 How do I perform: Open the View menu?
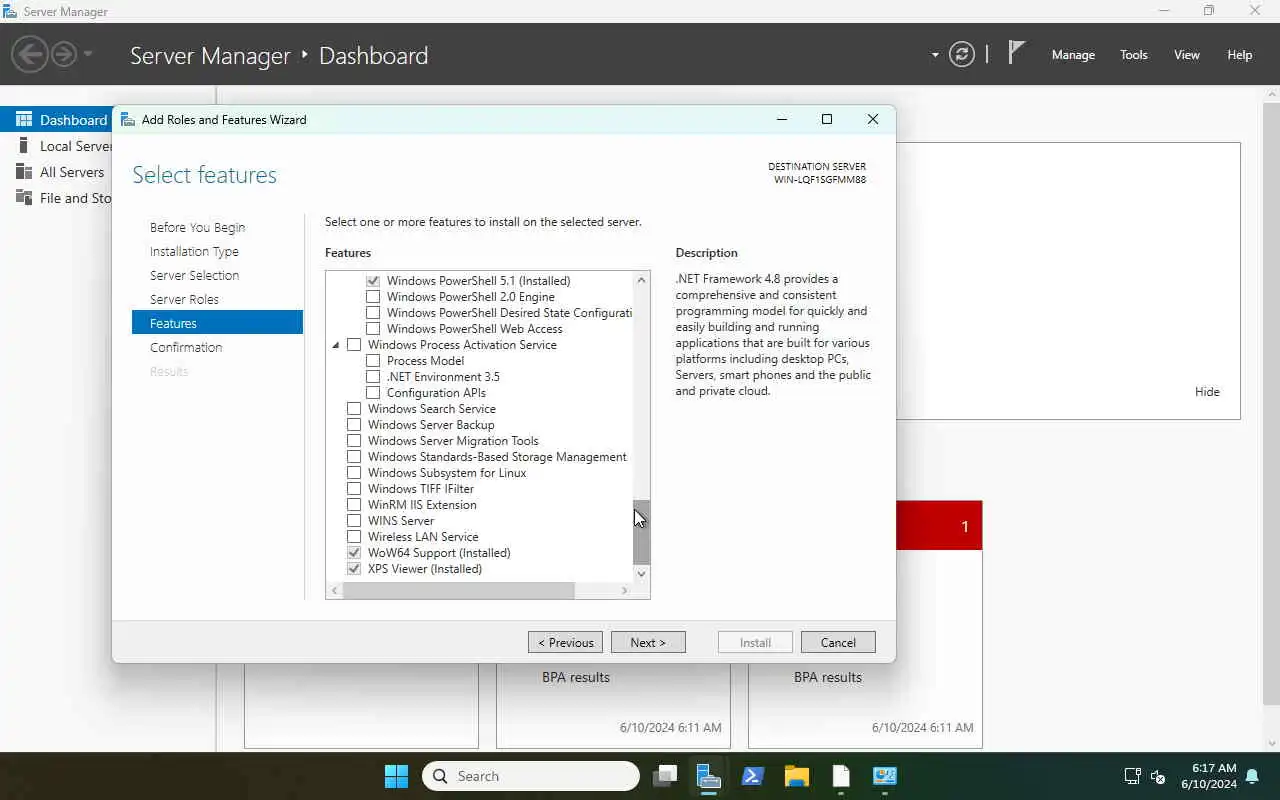pyautogui.click(x=1187, y=55)
